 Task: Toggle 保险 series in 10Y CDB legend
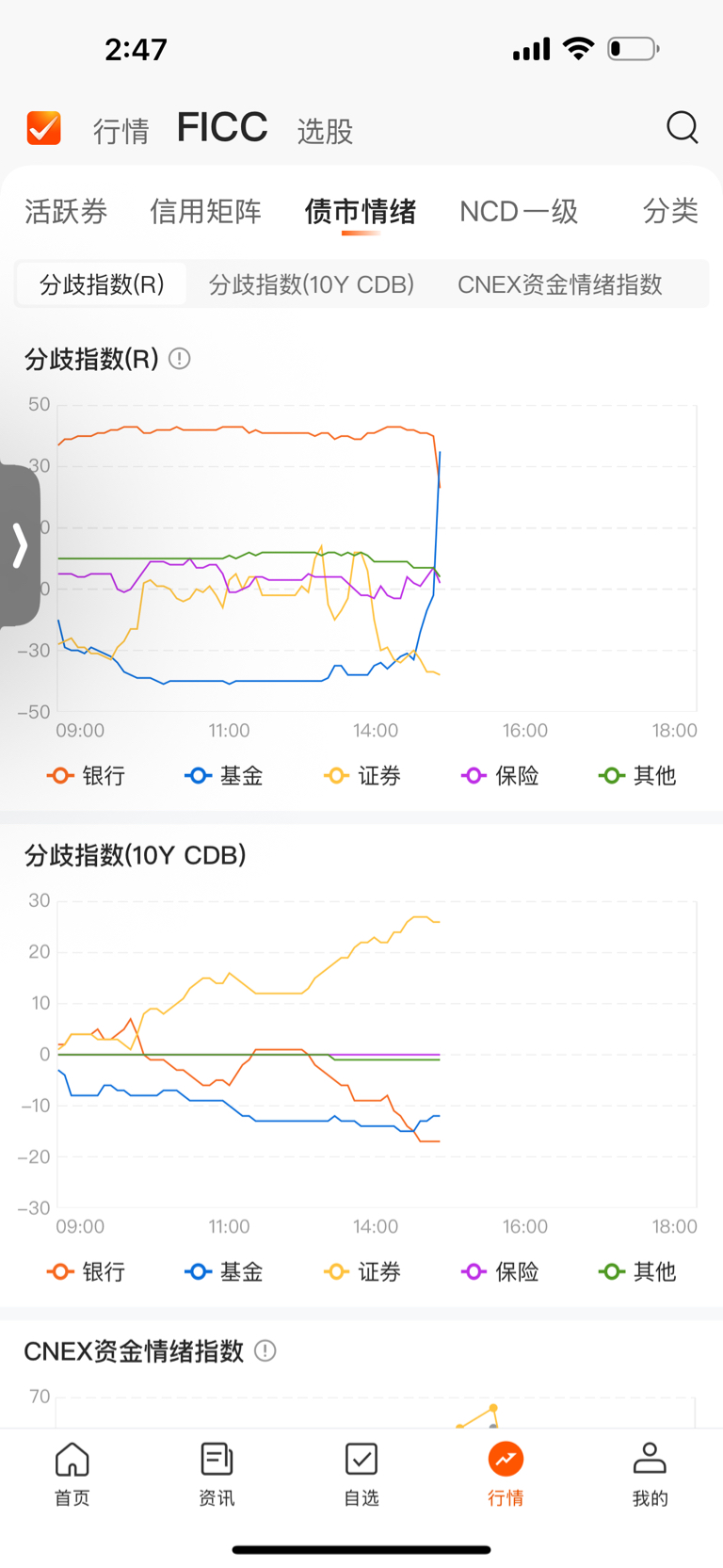coord(500,1272)
